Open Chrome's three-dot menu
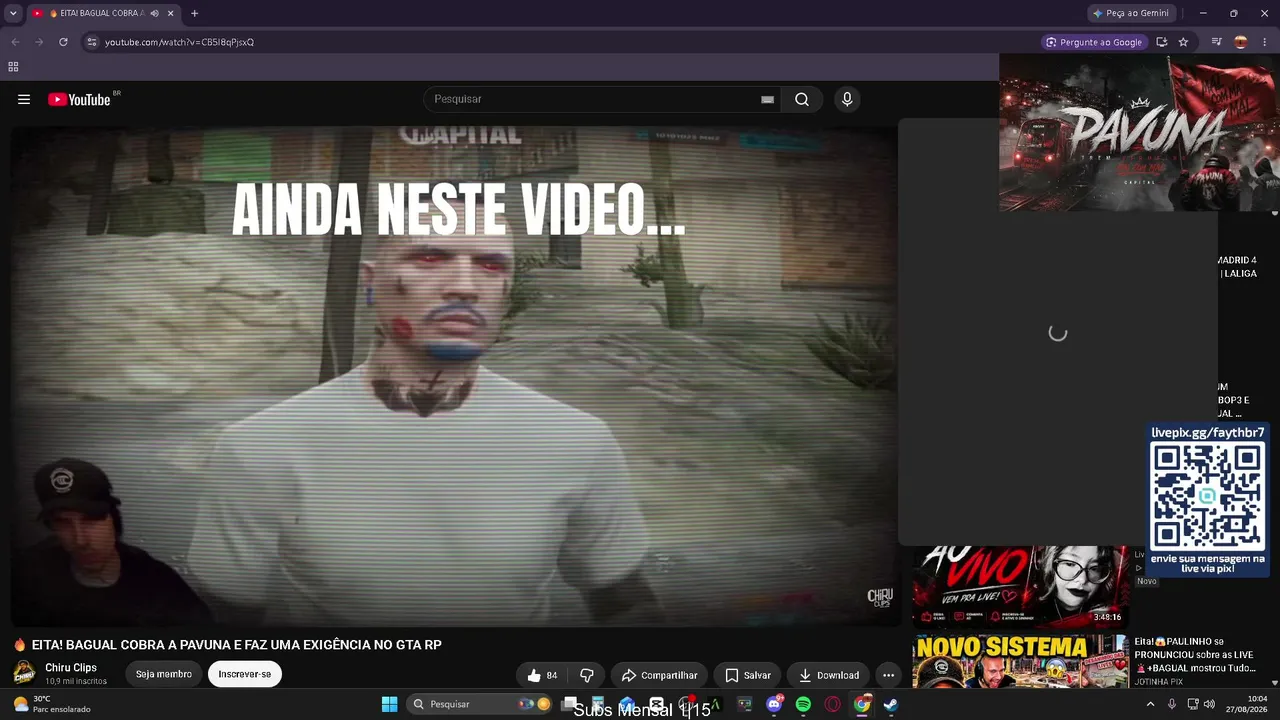 tap(1264, 42)
